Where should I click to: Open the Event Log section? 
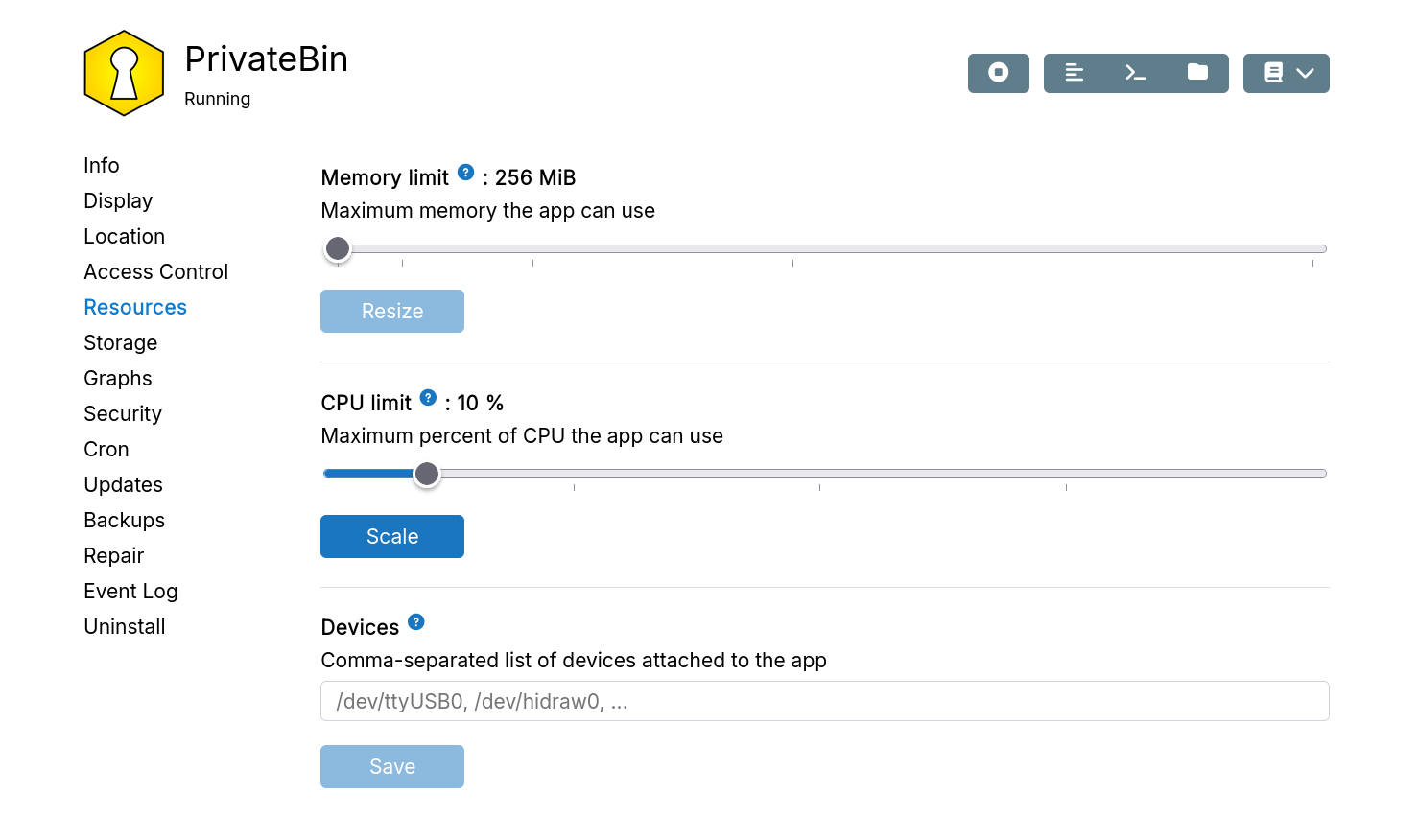(130, 591)
